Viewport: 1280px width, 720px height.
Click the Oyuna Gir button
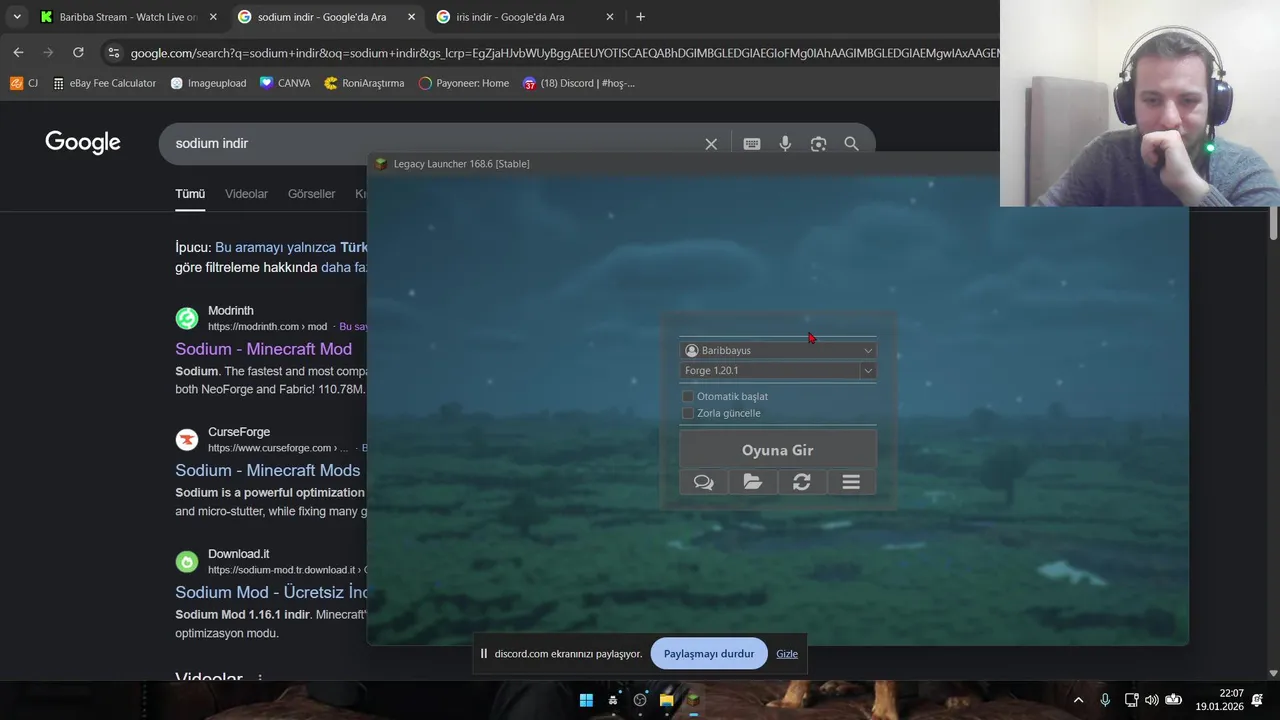click(x=778, y=450)
